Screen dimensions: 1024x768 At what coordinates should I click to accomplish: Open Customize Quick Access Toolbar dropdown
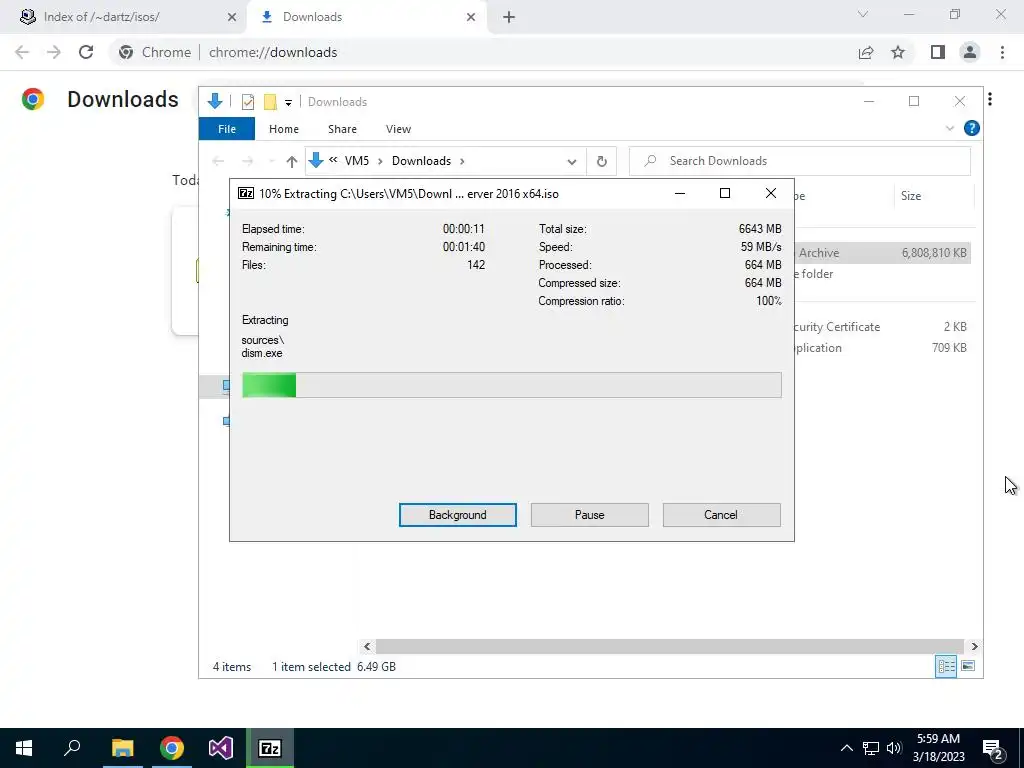(288, 103)
